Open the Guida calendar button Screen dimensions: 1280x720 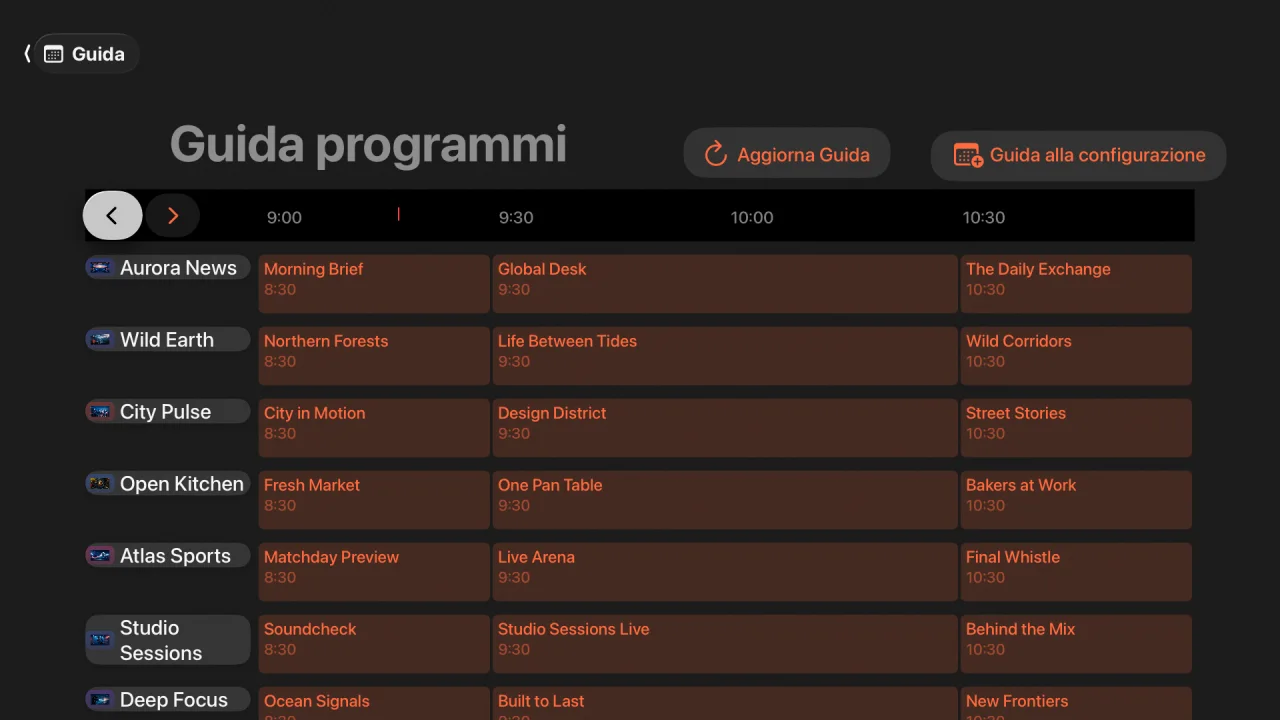click(x=86, y=54)
